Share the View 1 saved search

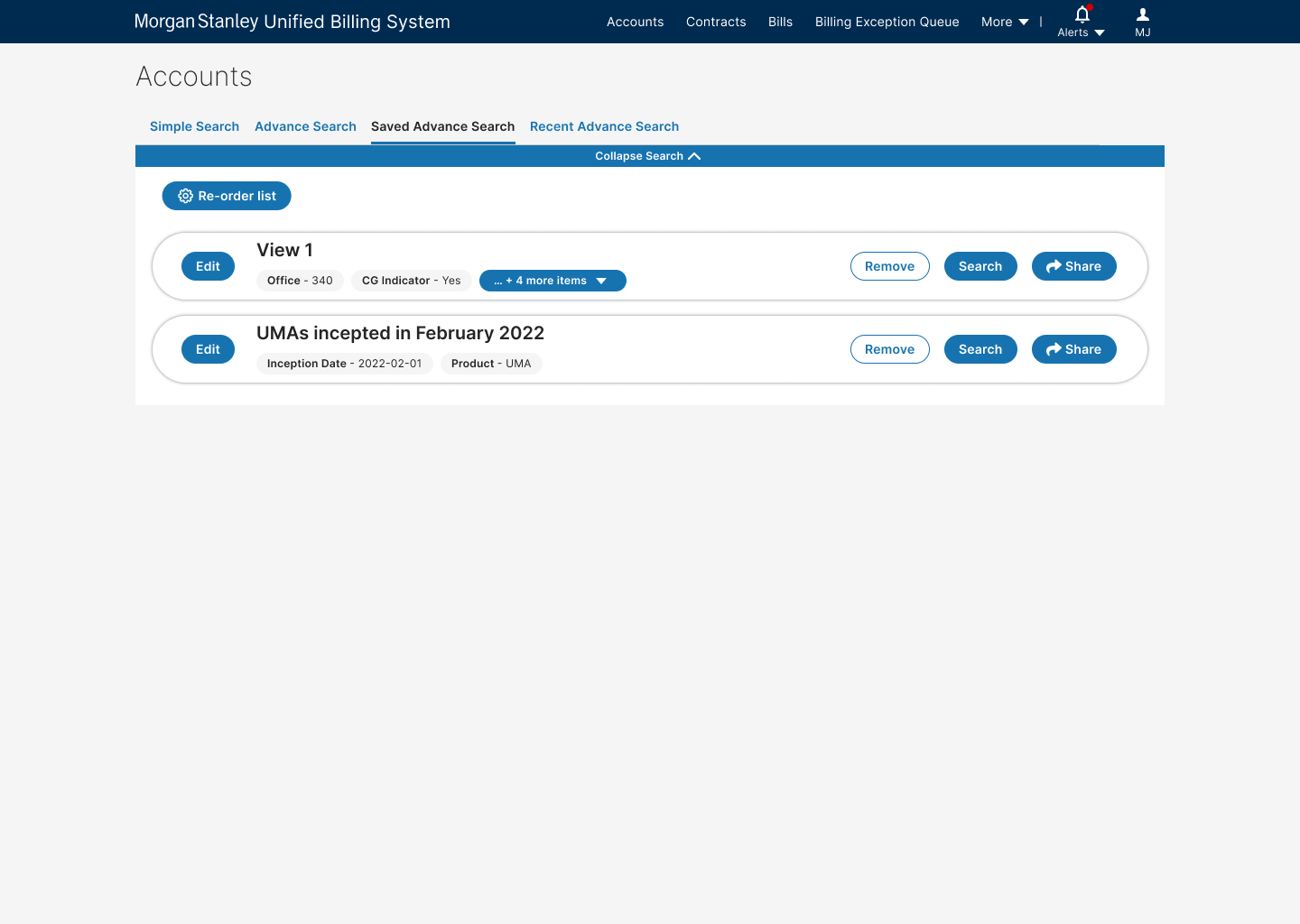click(1073, 266)
